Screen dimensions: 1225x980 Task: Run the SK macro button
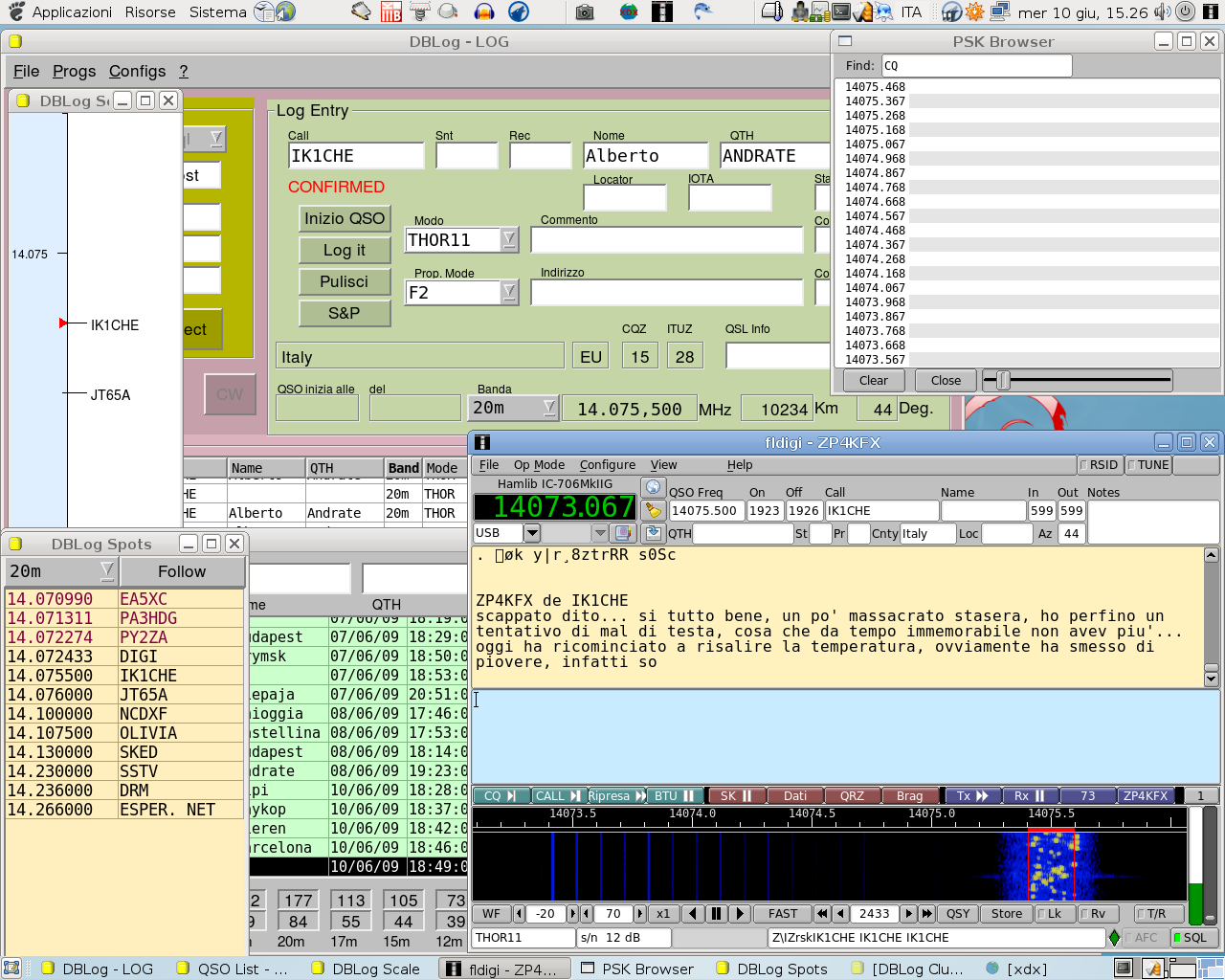click(x=736, y=795)
